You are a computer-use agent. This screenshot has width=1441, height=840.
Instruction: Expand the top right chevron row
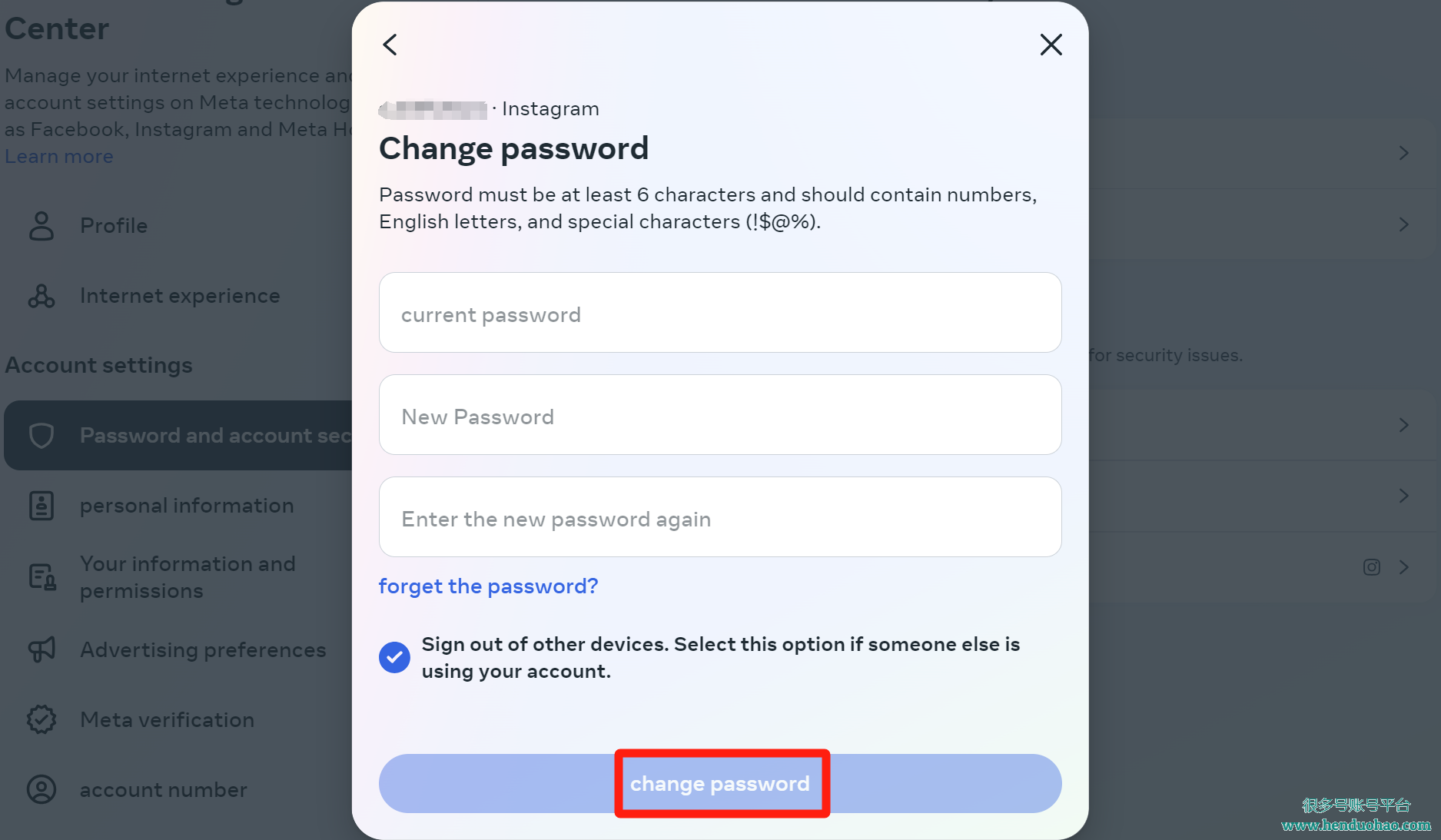[x=1403, y=153]
